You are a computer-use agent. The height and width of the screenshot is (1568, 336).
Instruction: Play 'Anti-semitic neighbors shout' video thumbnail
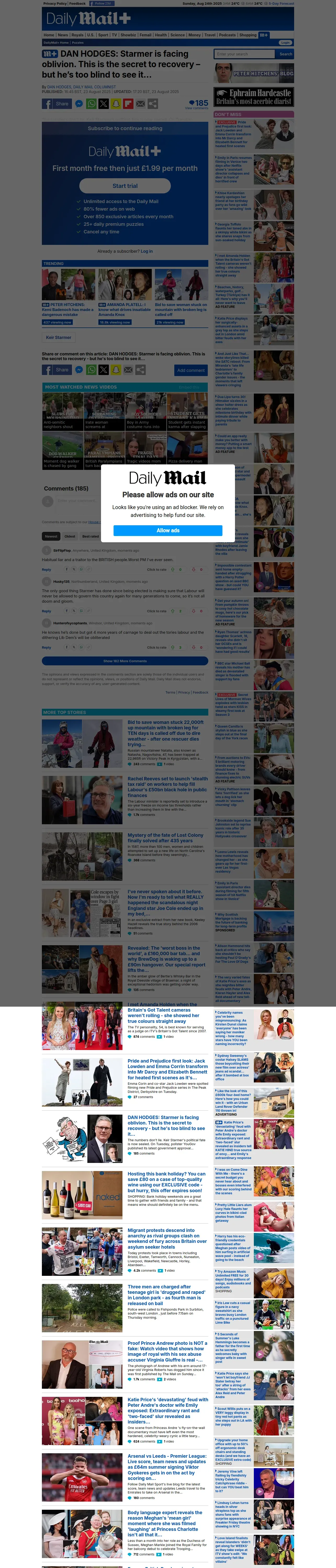(x=62, y=412)
